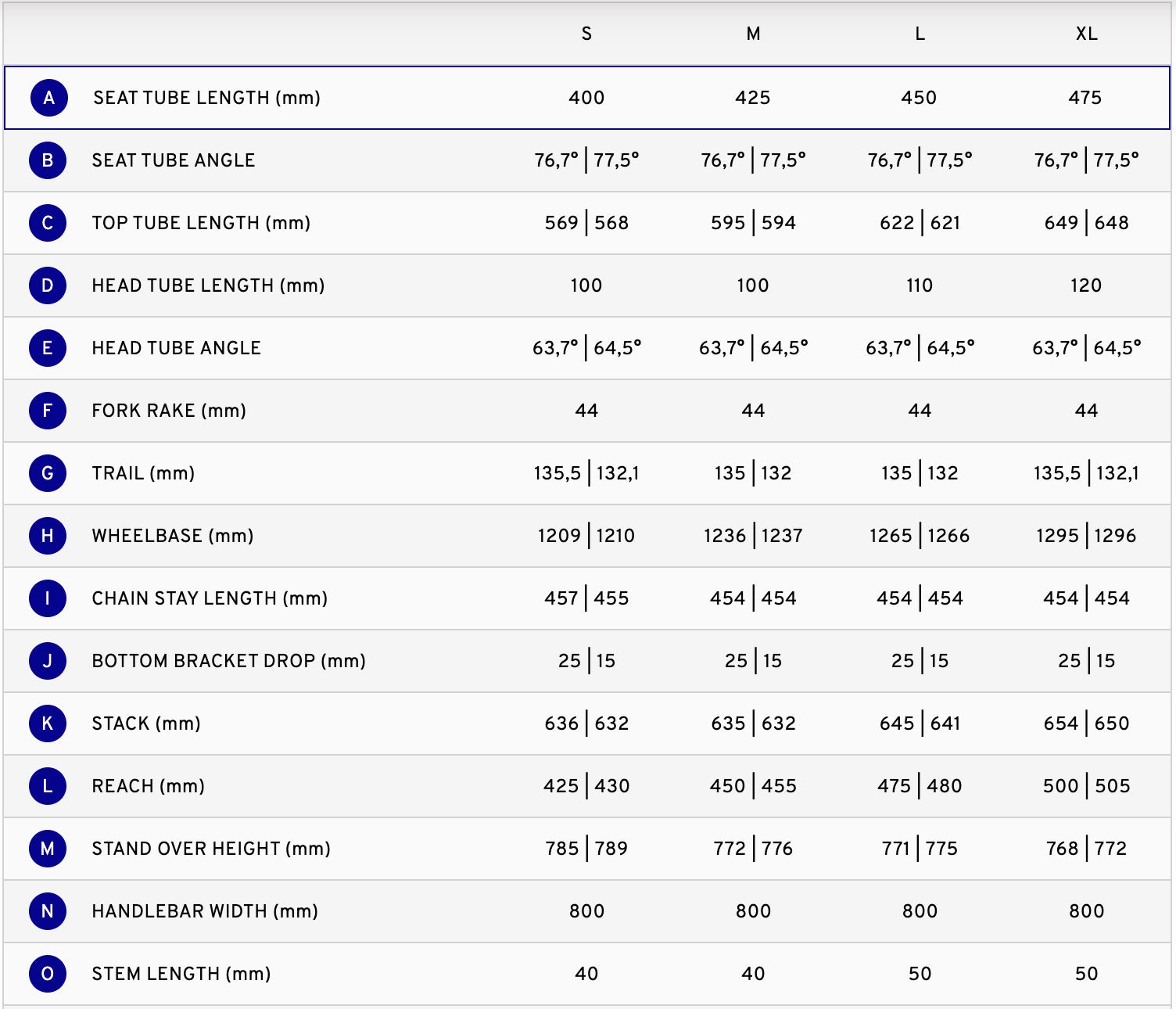Click the D badge for head tube length
Viewport: 1176px width, 1009px height.
coord(48,285)
